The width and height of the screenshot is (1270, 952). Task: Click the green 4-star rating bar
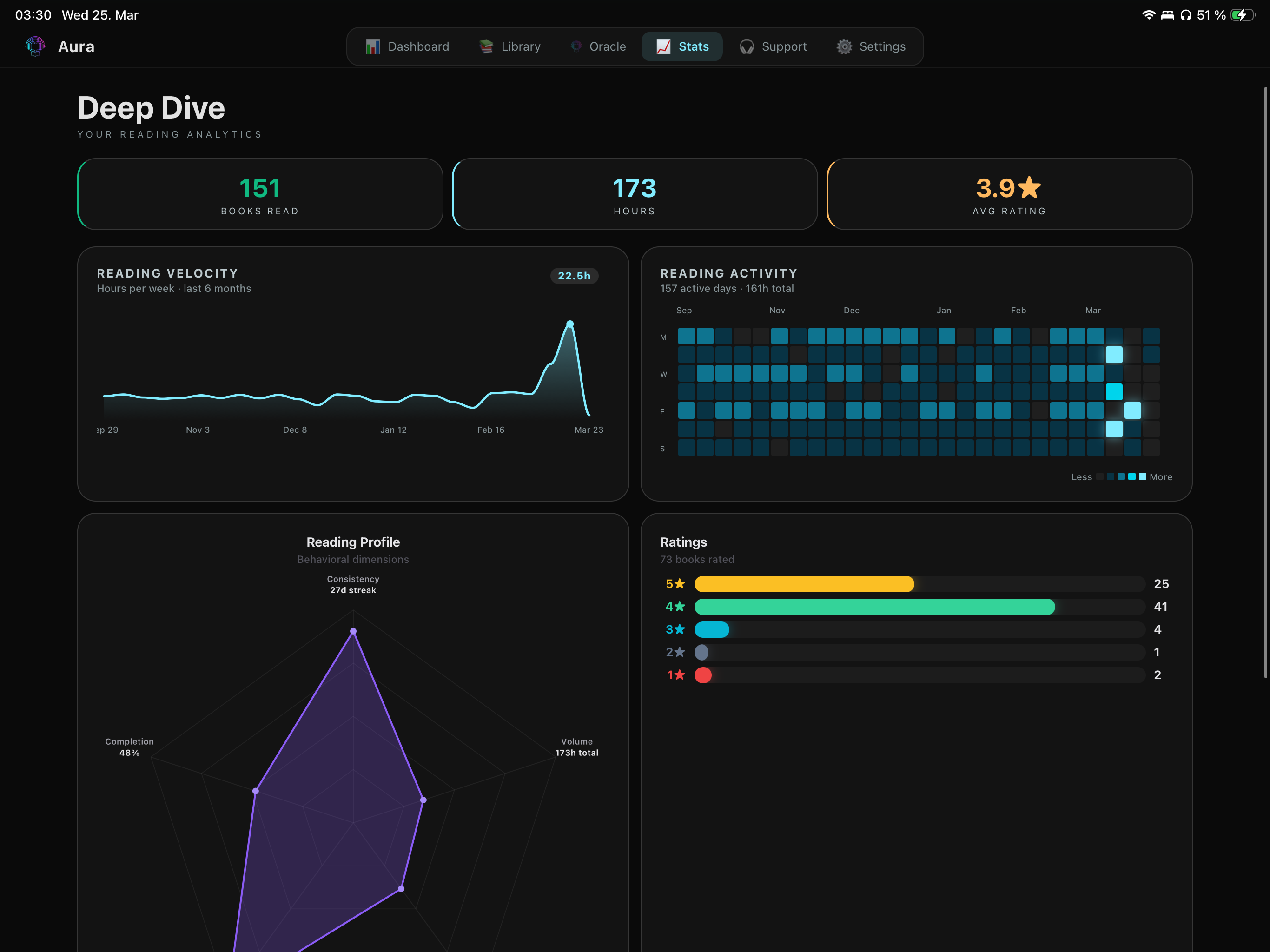(x=874, y=607)
